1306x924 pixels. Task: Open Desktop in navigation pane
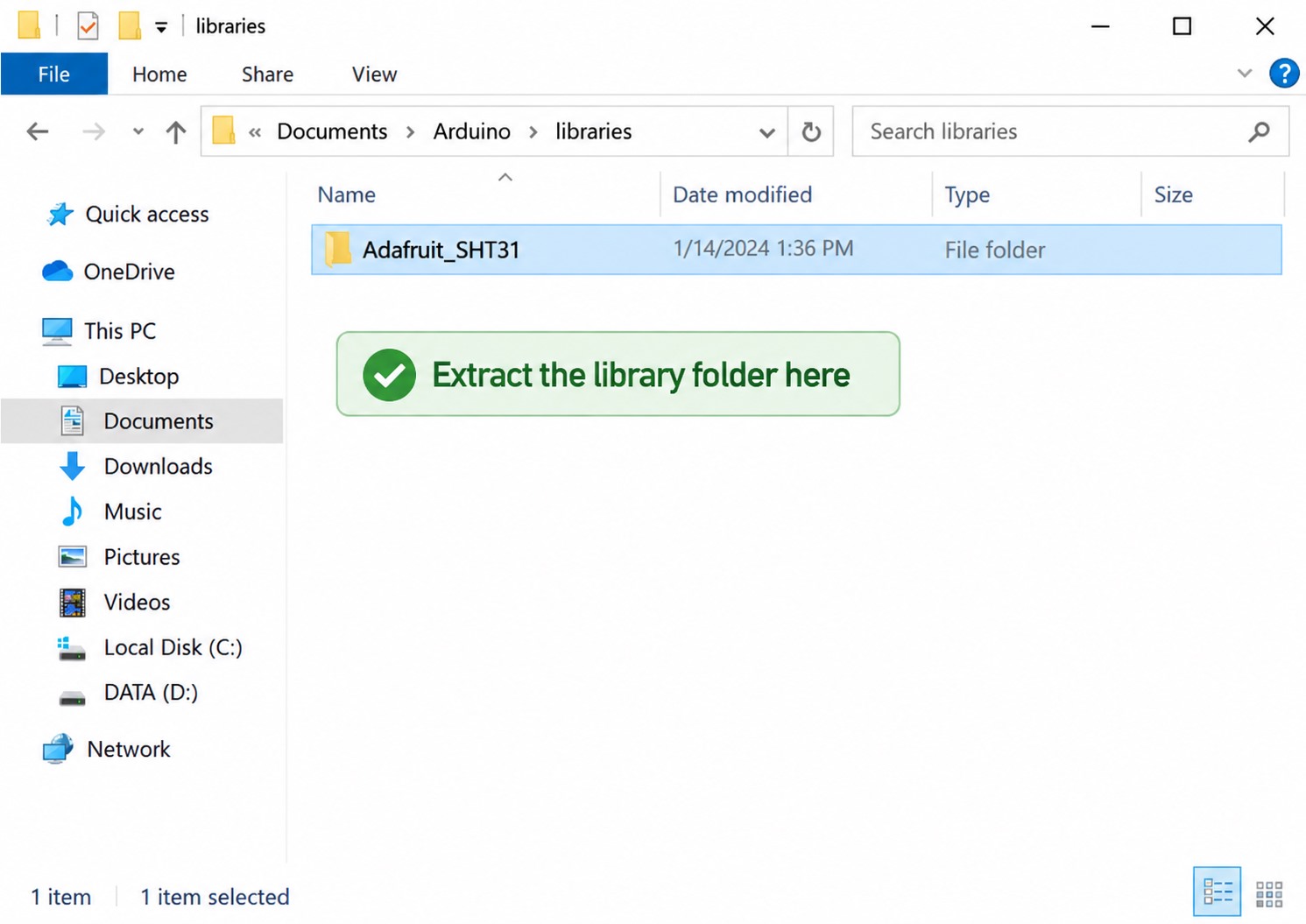tap(138, 377)
